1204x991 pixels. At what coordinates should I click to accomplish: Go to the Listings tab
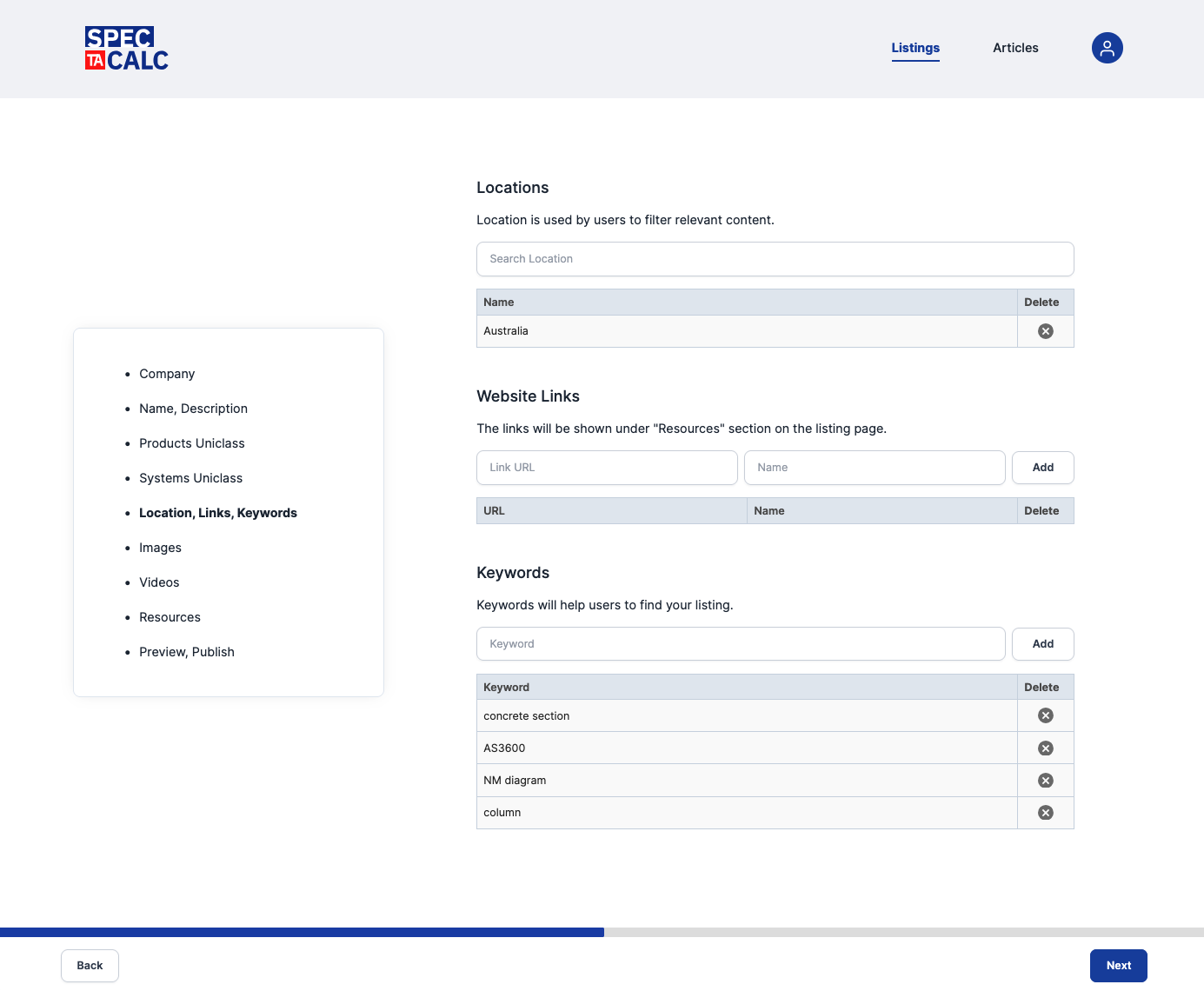pos(915,48)
